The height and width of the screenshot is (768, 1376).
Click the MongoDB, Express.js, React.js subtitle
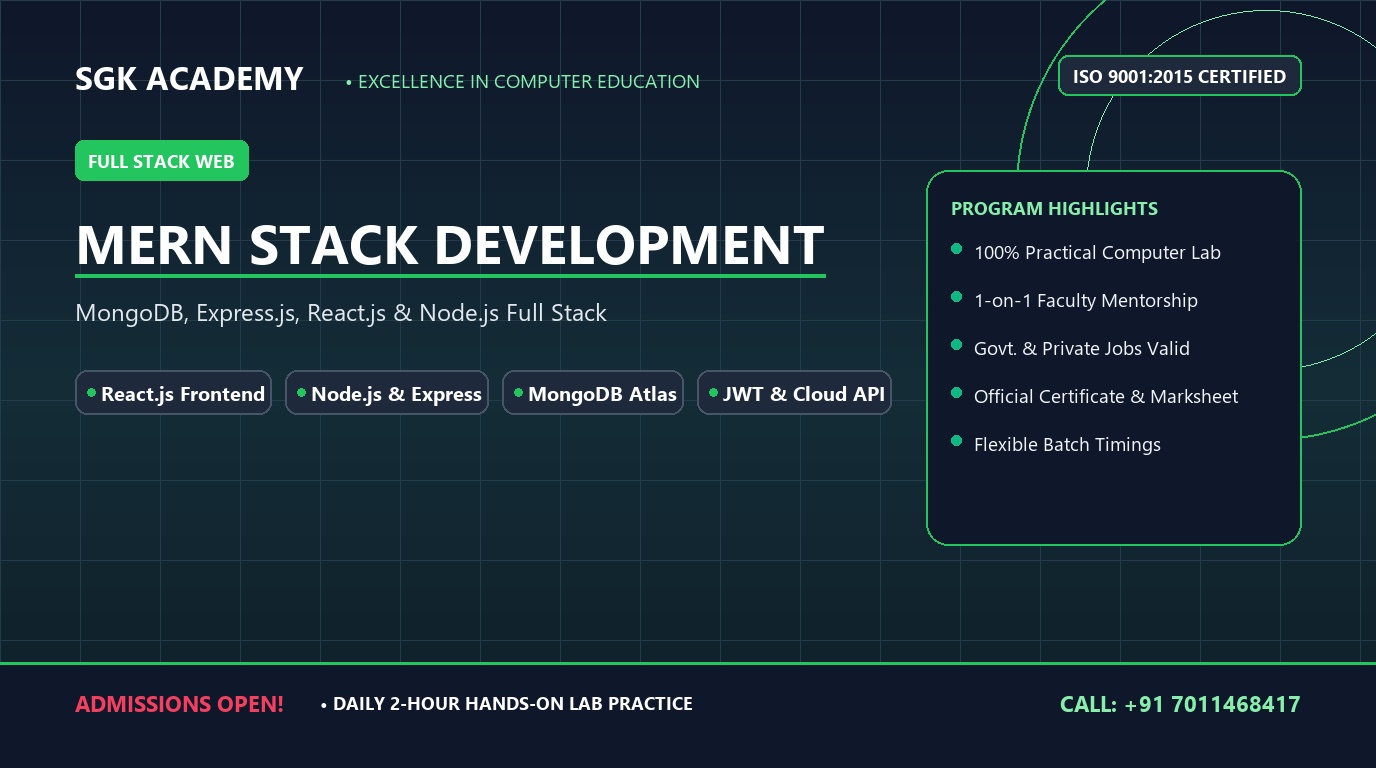point(341,313)
